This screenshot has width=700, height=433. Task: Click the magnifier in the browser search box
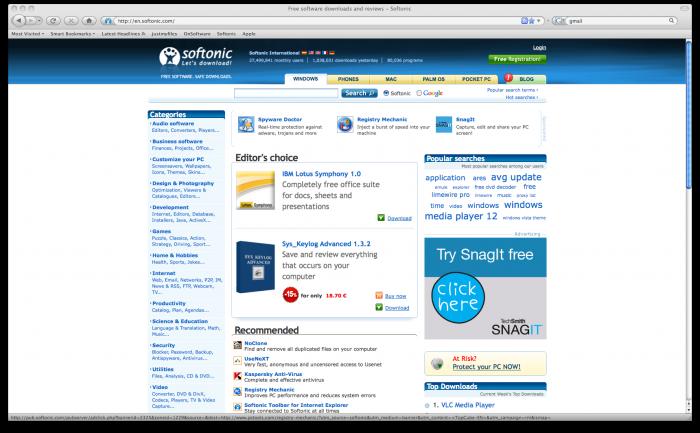[x=671, y=21]
